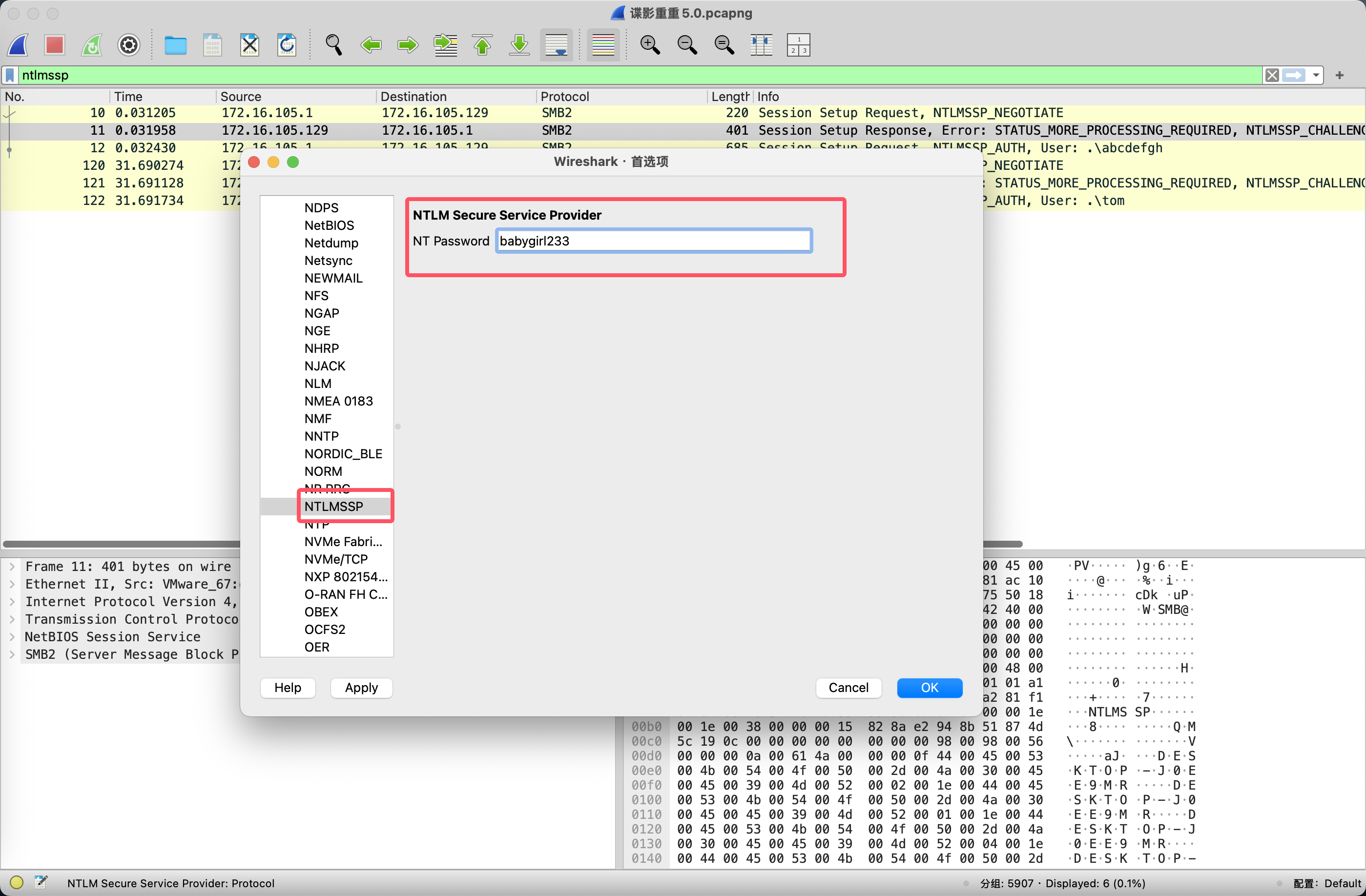Open capture file properties status icon
The width and height of the screenshot is (1366, 896).
[x=41, y=883]
